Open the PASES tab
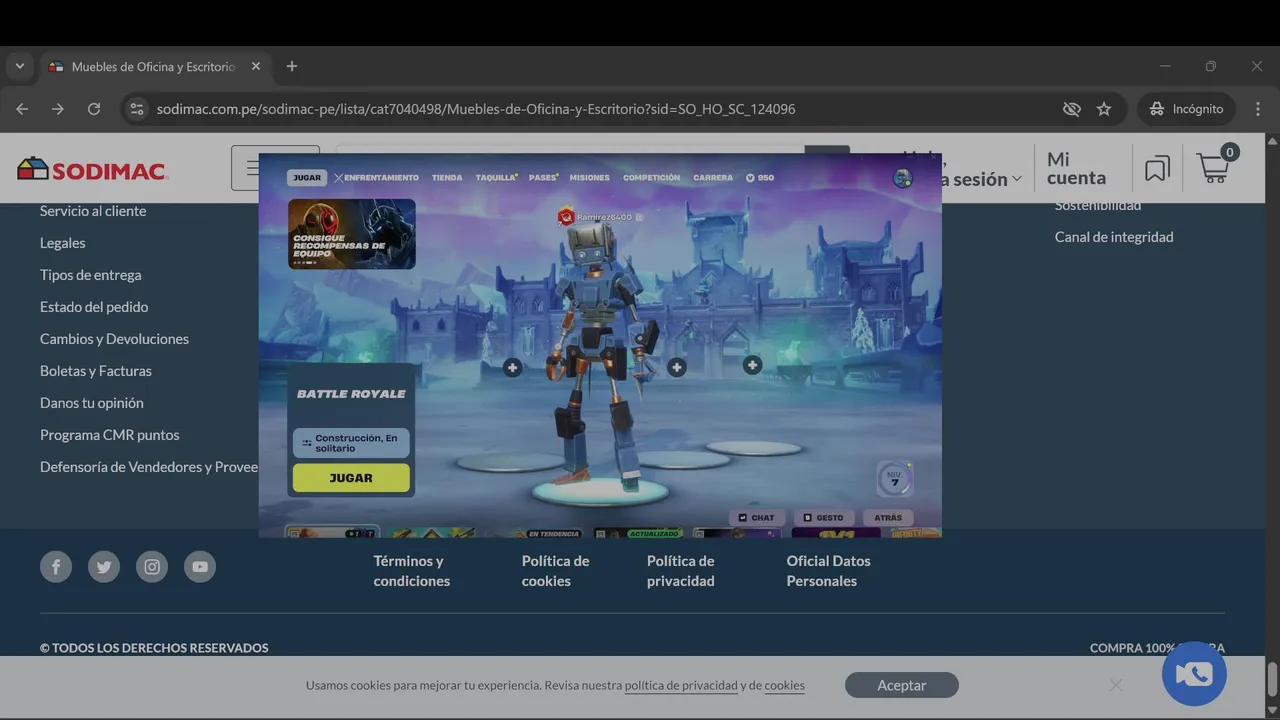The width and height of the screenshot is (1280, 720). pos(543,178)
